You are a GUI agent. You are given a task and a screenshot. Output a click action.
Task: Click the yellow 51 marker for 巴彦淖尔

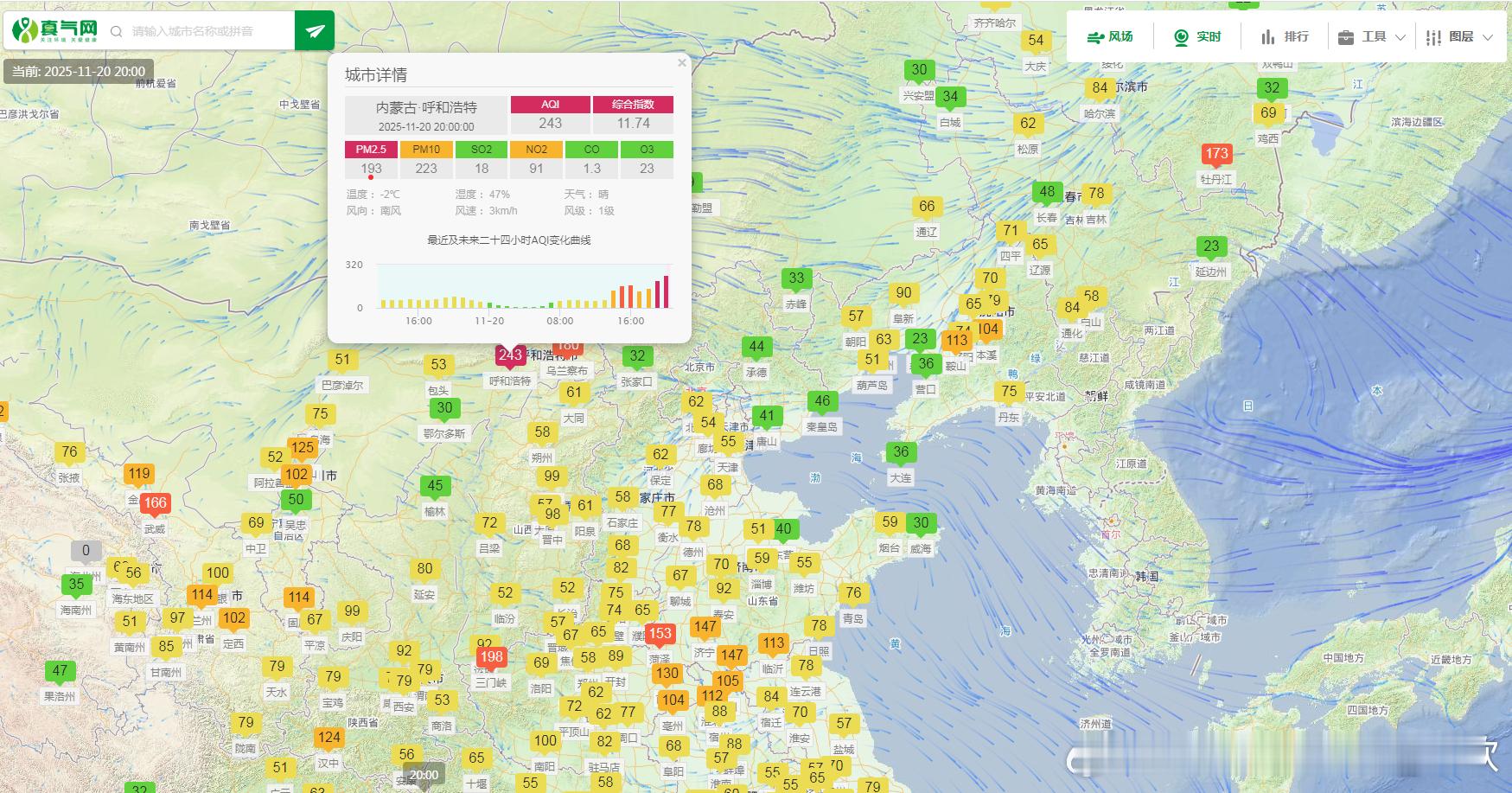342,361
